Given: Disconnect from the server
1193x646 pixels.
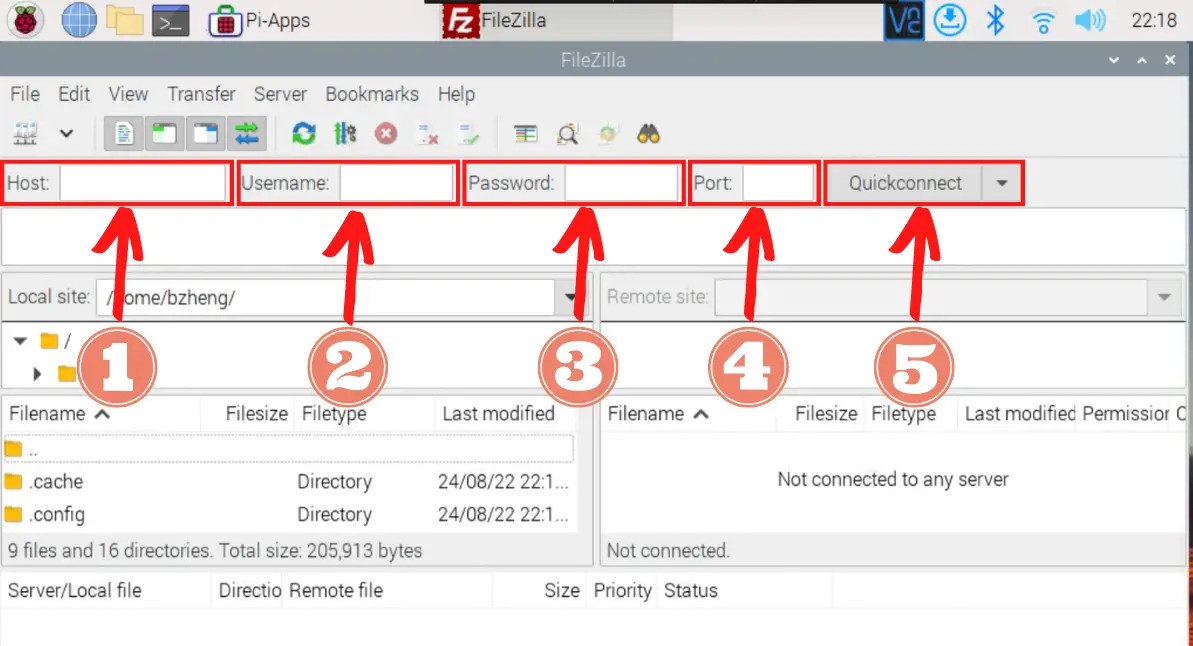Looking at the screenshot, I should coord(428,132).
